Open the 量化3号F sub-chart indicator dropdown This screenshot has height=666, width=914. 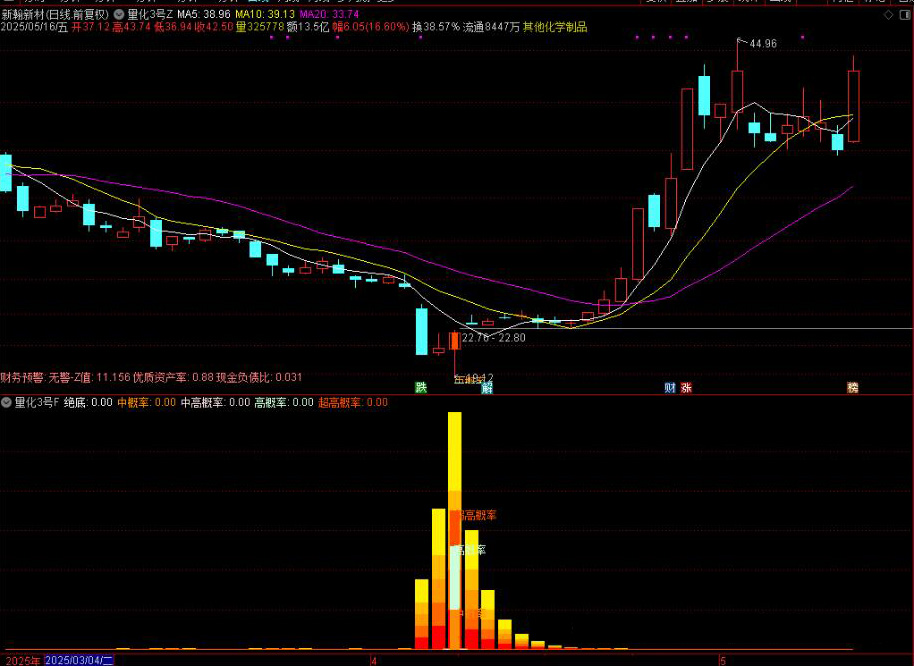pyautogui.click(x=7, y=402)
